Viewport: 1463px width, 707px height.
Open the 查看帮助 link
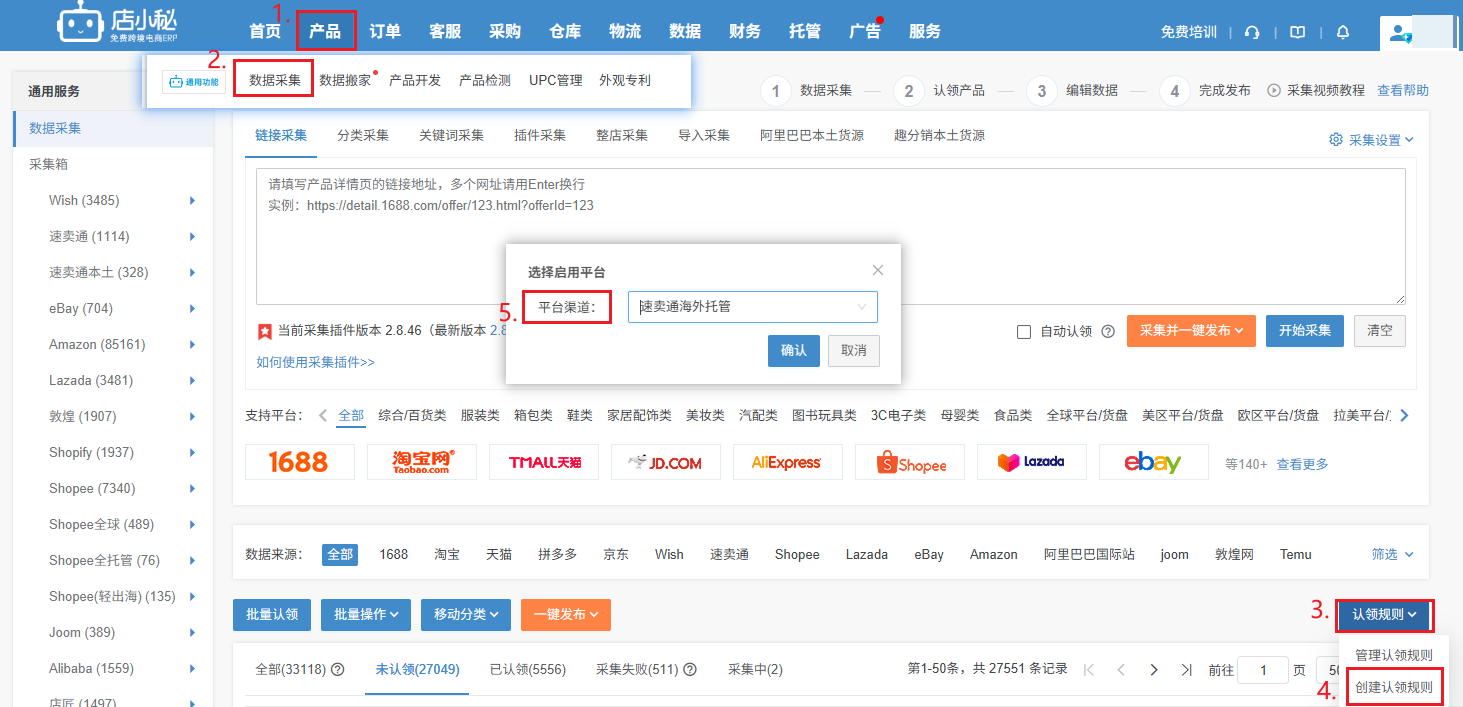(1403, 90)
